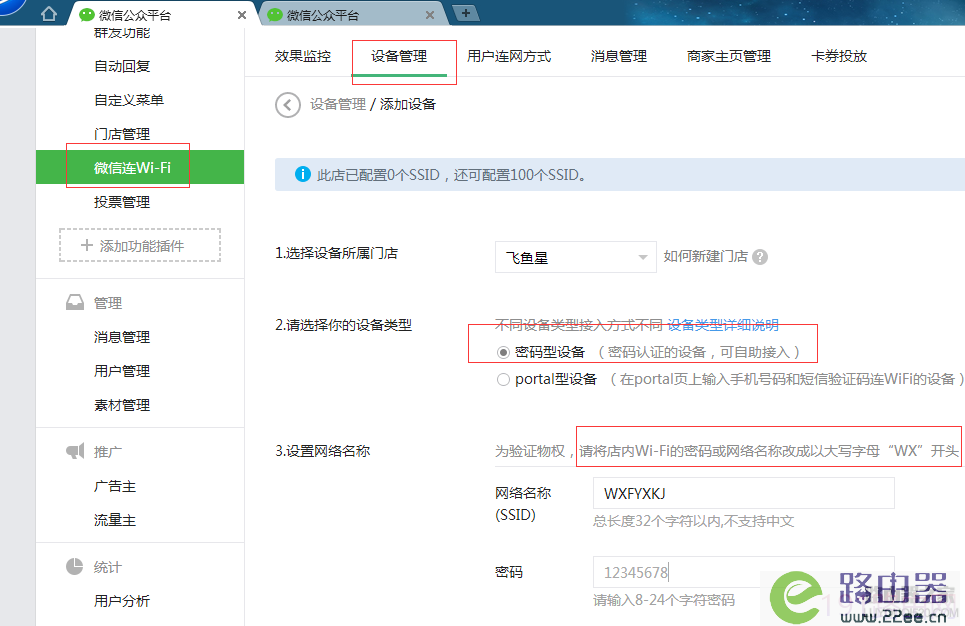Open the top 消息管理 tab
This screenshot has height=626, width=965.
[619, 56]
